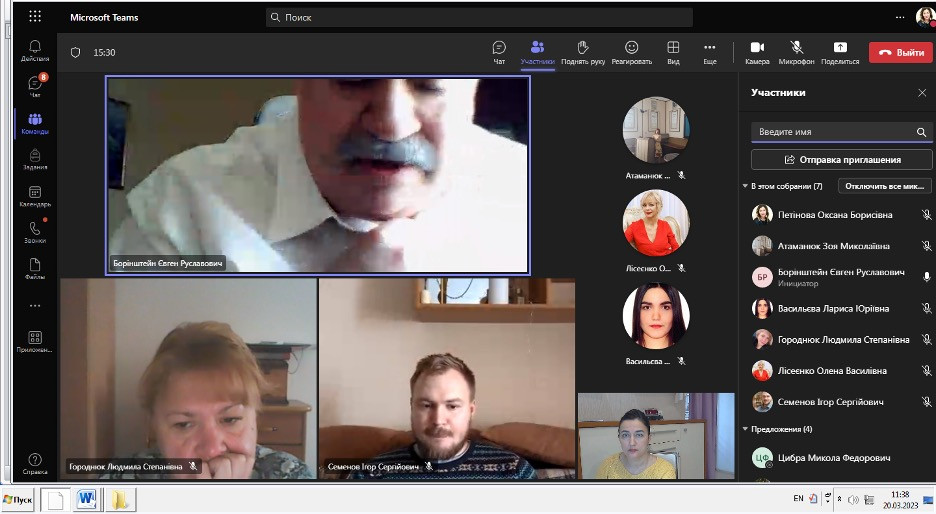Open Assignments (Задания) in sidebar
Viewport: 936px width, 514px height.
[35, 159]
